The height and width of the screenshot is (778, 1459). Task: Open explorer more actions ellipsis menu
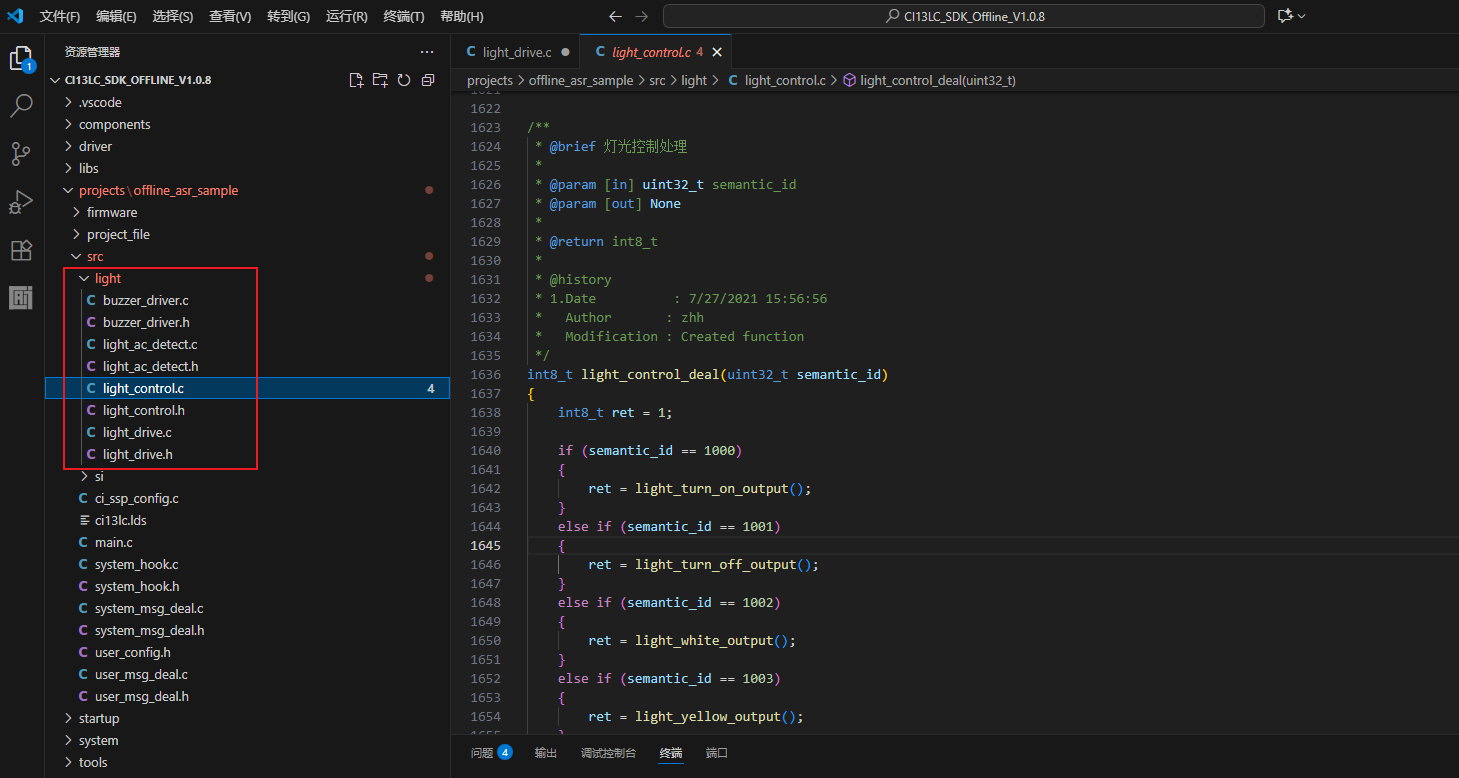tap(427, 52)
